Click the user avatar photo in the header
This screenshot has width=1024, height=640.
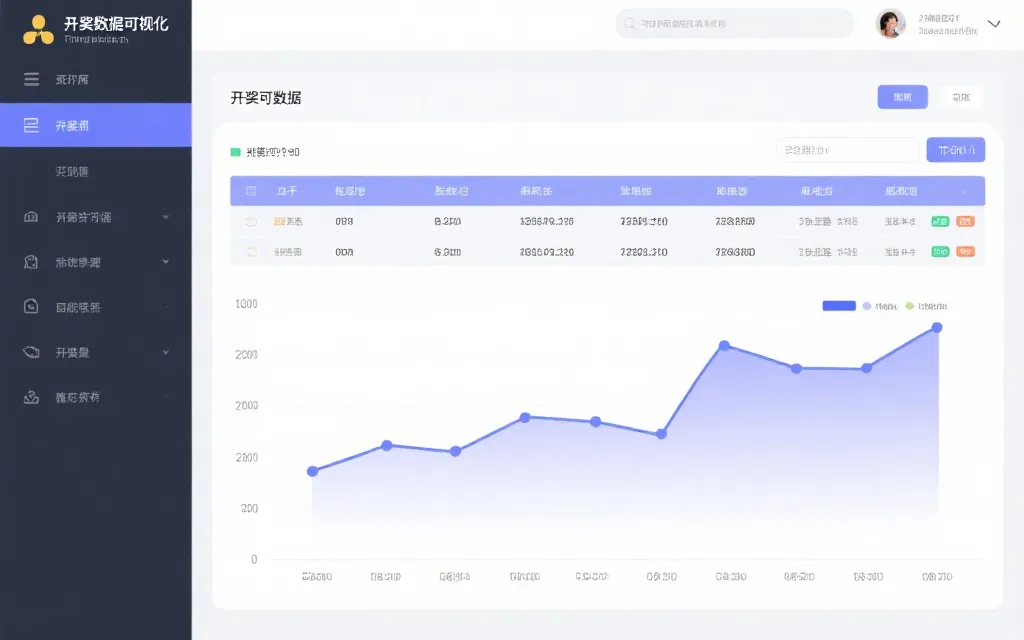click(890, 24)
